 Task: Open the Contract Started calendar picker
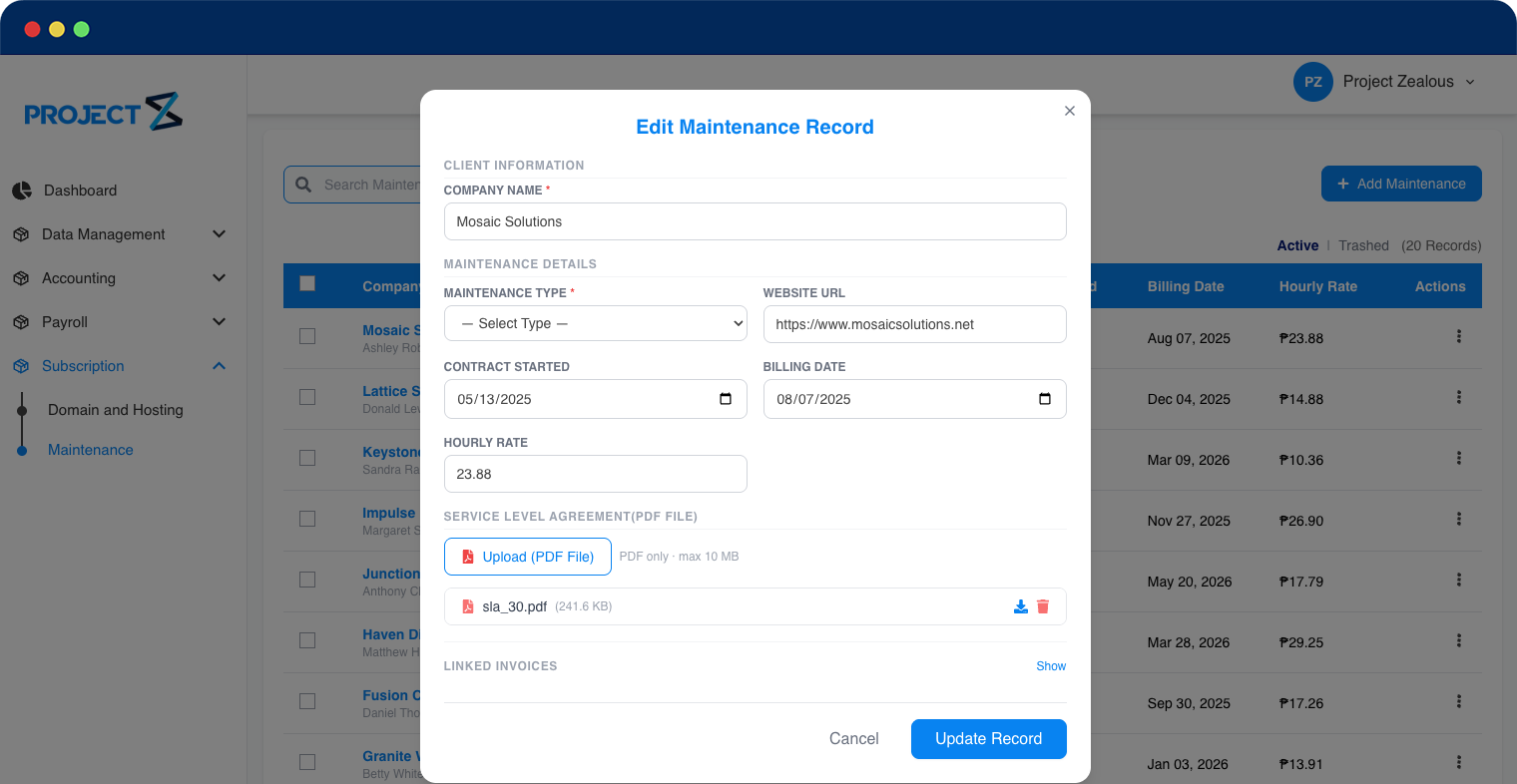click(726, 399)
